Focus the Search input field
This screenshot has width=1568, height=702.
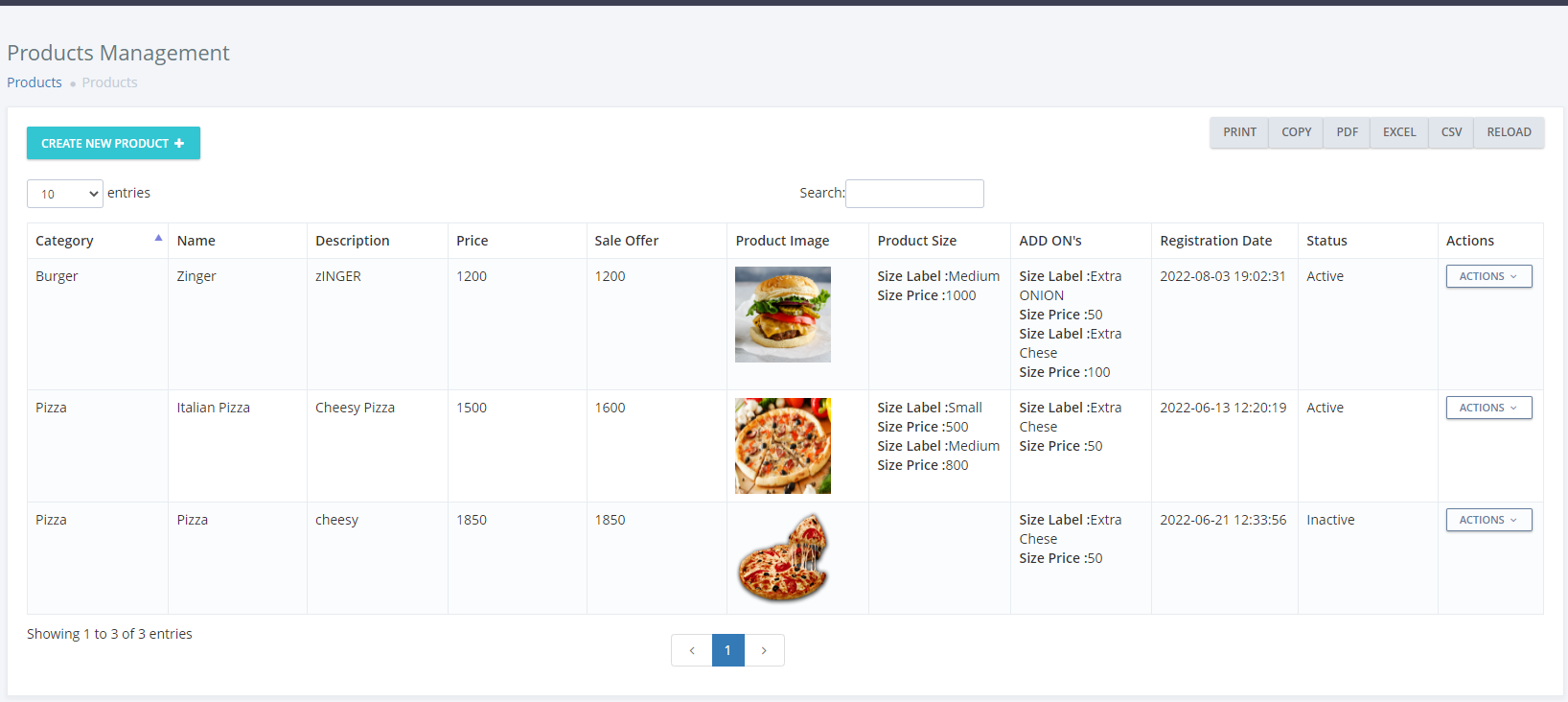(x=914, y=194)
